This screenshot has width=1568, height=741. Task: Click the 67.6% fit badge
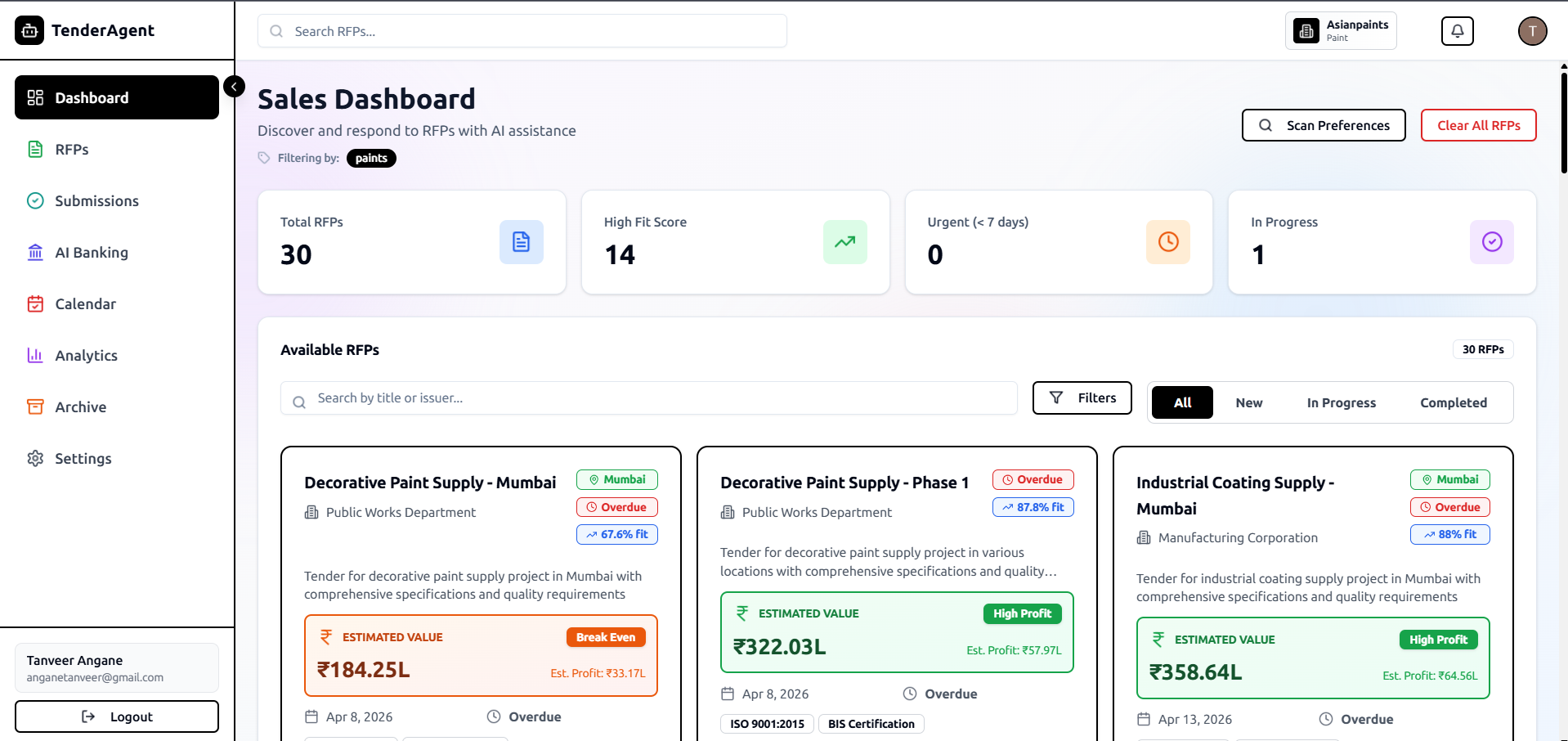tap(617, 534)
